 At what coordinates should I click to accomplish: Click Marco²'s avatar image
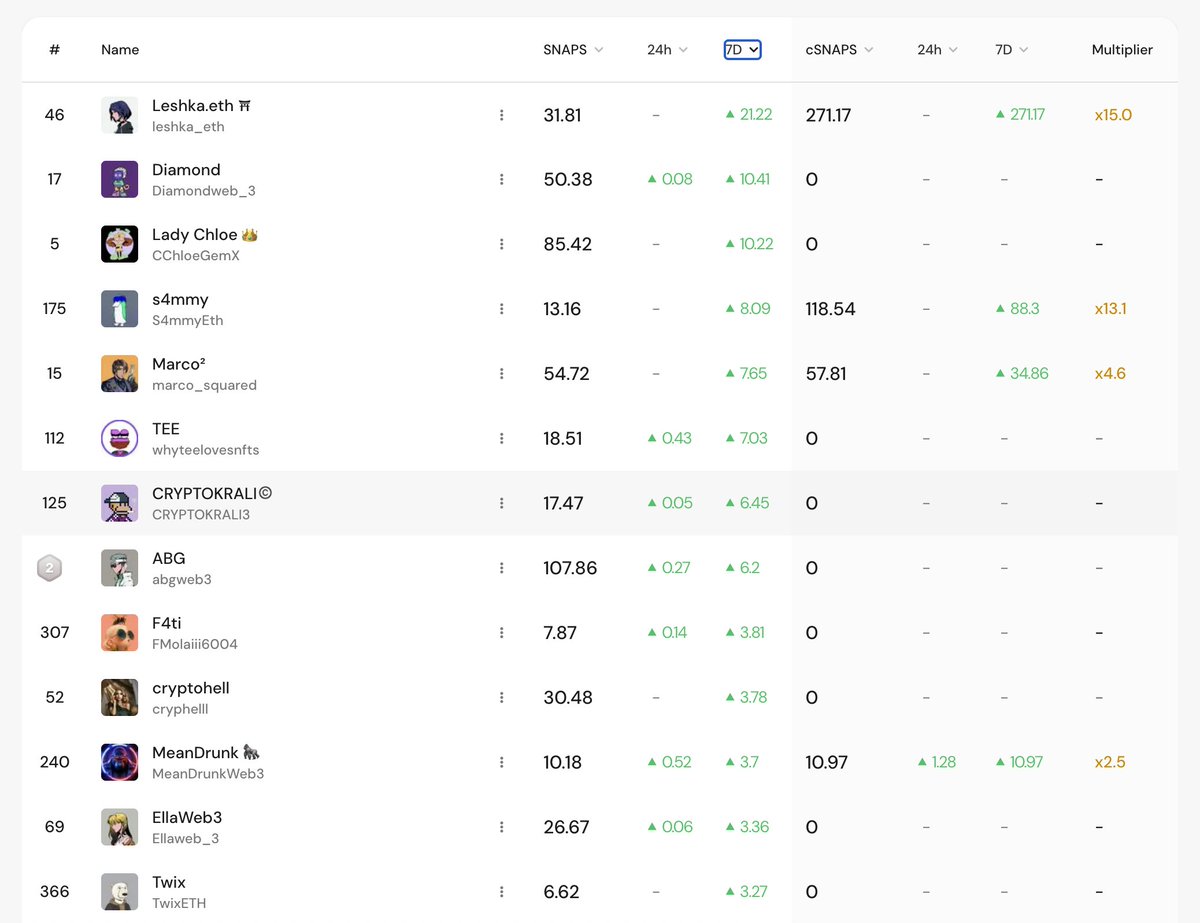[120, 373]
